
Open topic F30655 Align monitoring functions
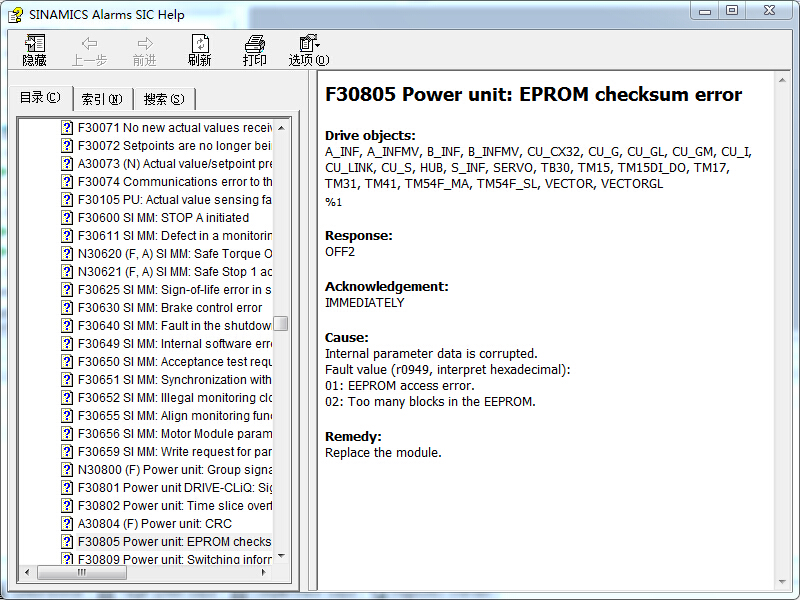pyautogui.click(x=174, y=415)
